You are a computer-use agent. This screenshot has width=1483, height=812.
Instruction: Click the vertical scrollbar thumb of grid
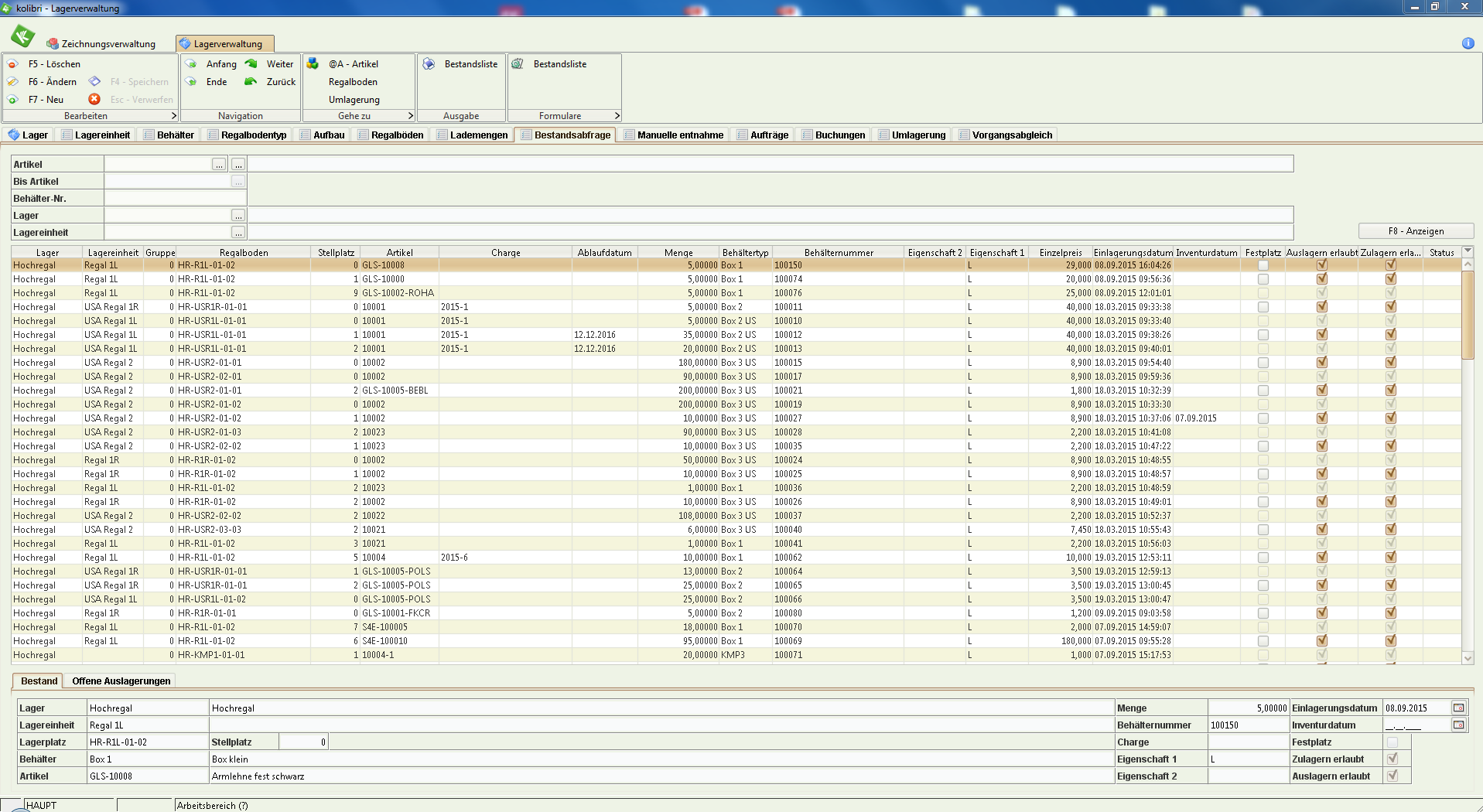[x=1468, y=315]
